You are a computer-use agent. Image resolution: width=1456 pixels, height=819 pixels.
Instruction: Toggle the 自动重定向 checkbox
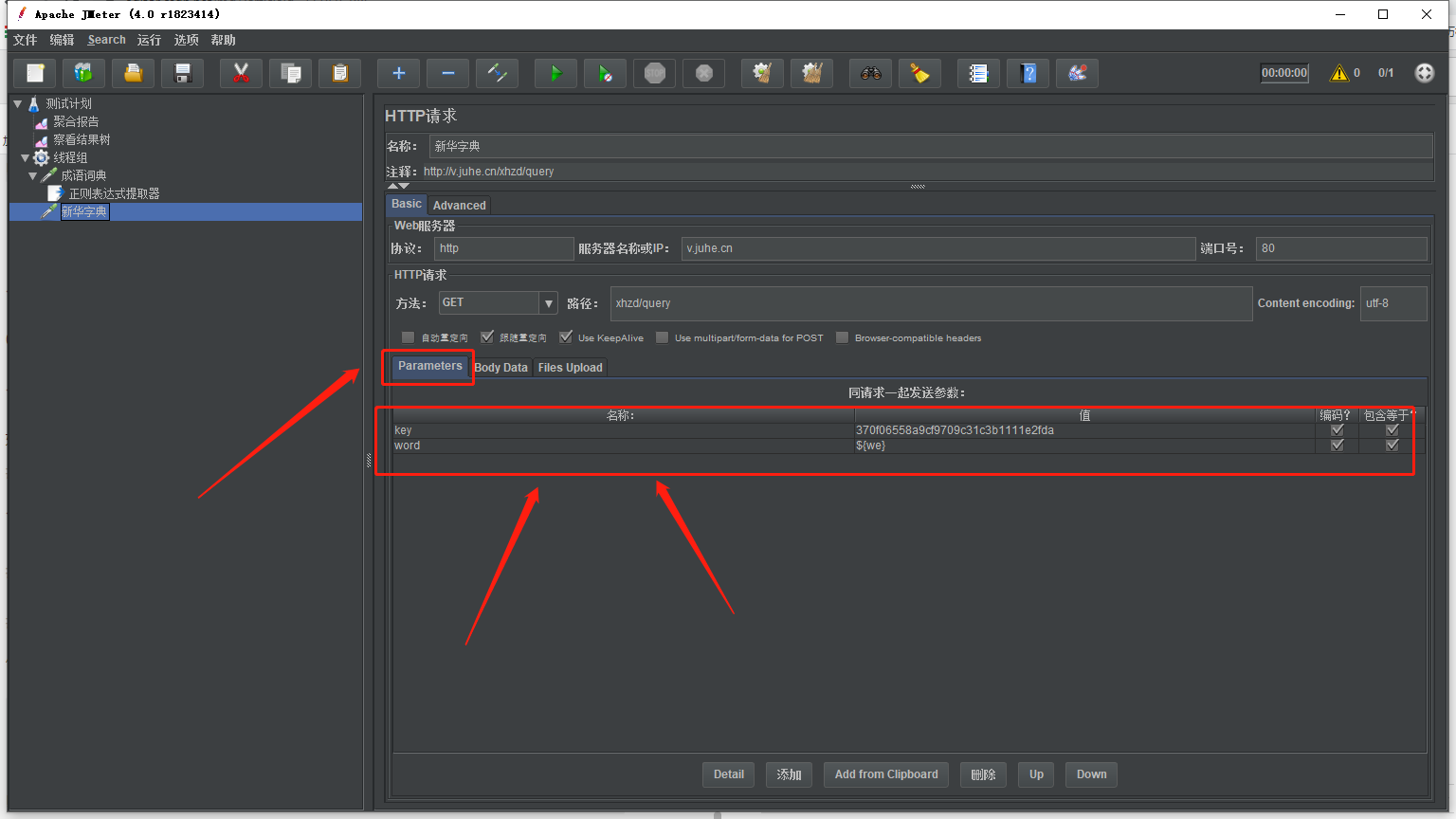point(408,337)
